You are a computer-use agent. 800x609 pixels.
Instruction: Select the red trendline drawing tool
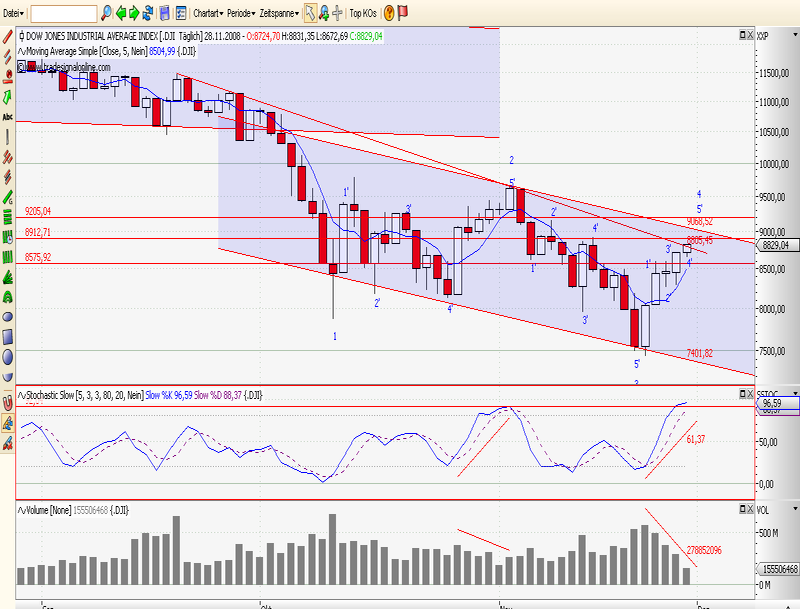point(8,37)
